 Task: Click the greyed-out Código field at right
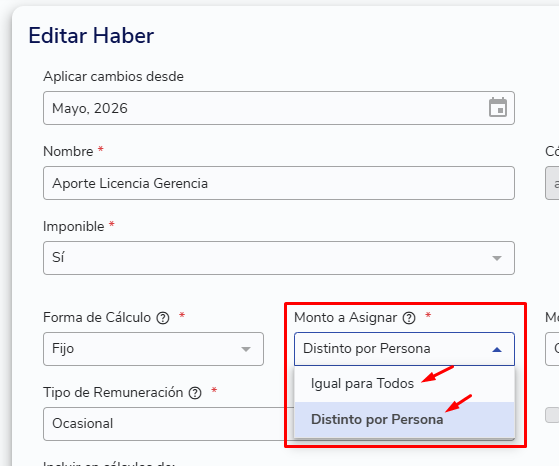[x=552, y=183]
